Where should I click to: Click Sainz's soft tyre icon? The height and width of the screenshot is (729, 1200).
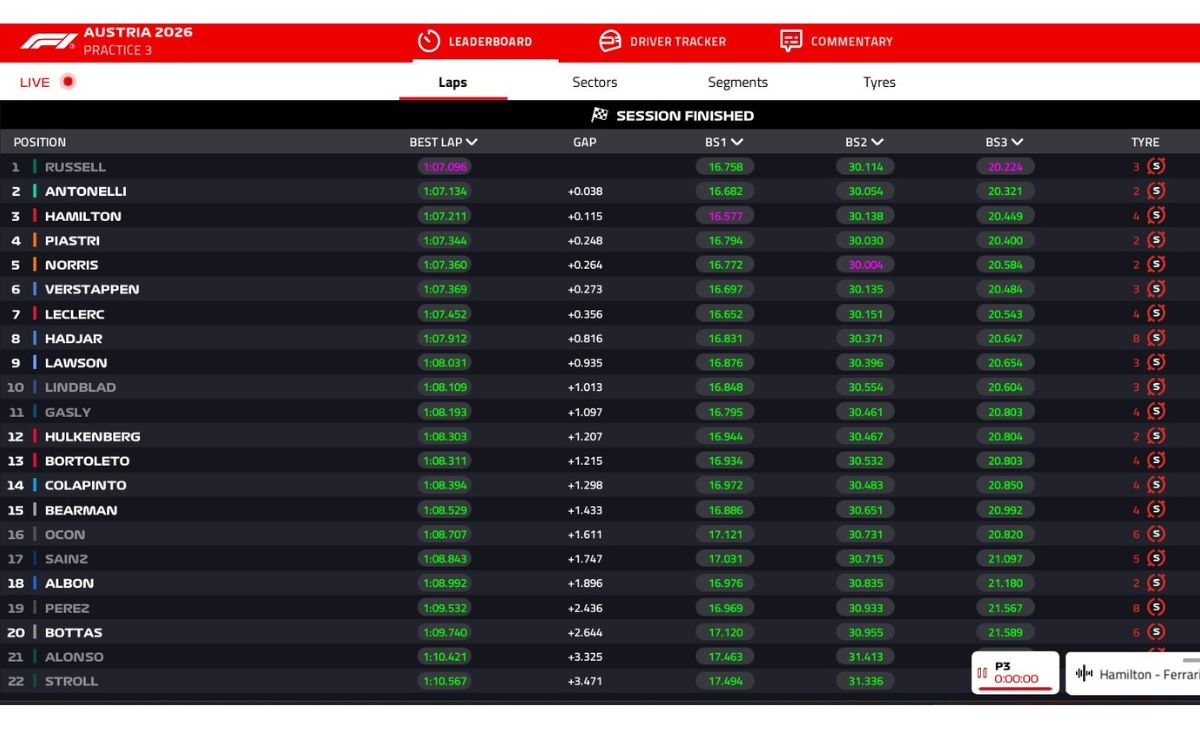(1156, 559)
